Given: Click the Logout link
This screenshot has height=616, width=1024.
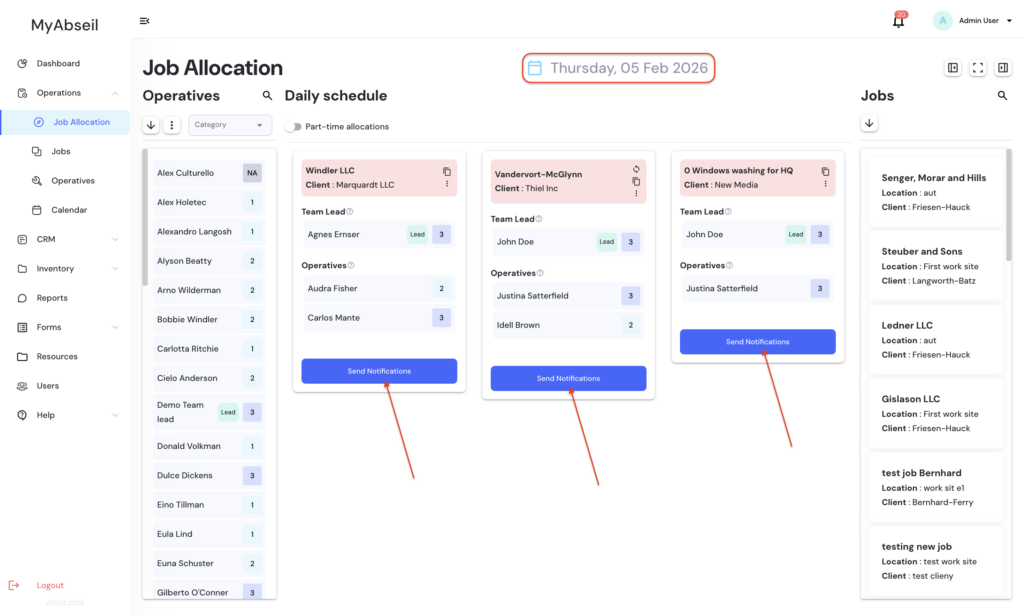Looking at the screenshot, I should (x=50, y=585).
